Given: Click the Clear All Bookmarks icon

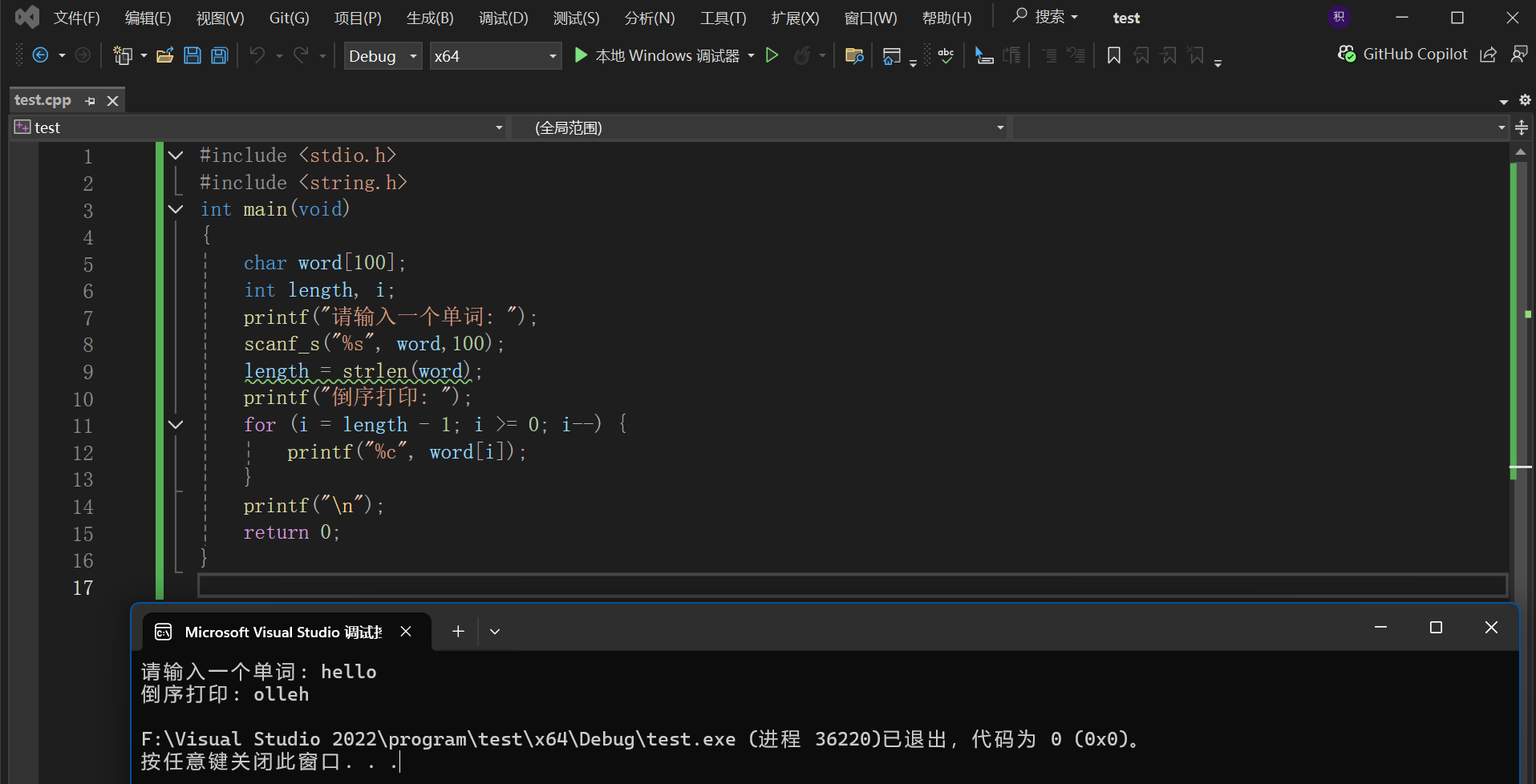Looking at the screenshot, I should (1196, 55).
